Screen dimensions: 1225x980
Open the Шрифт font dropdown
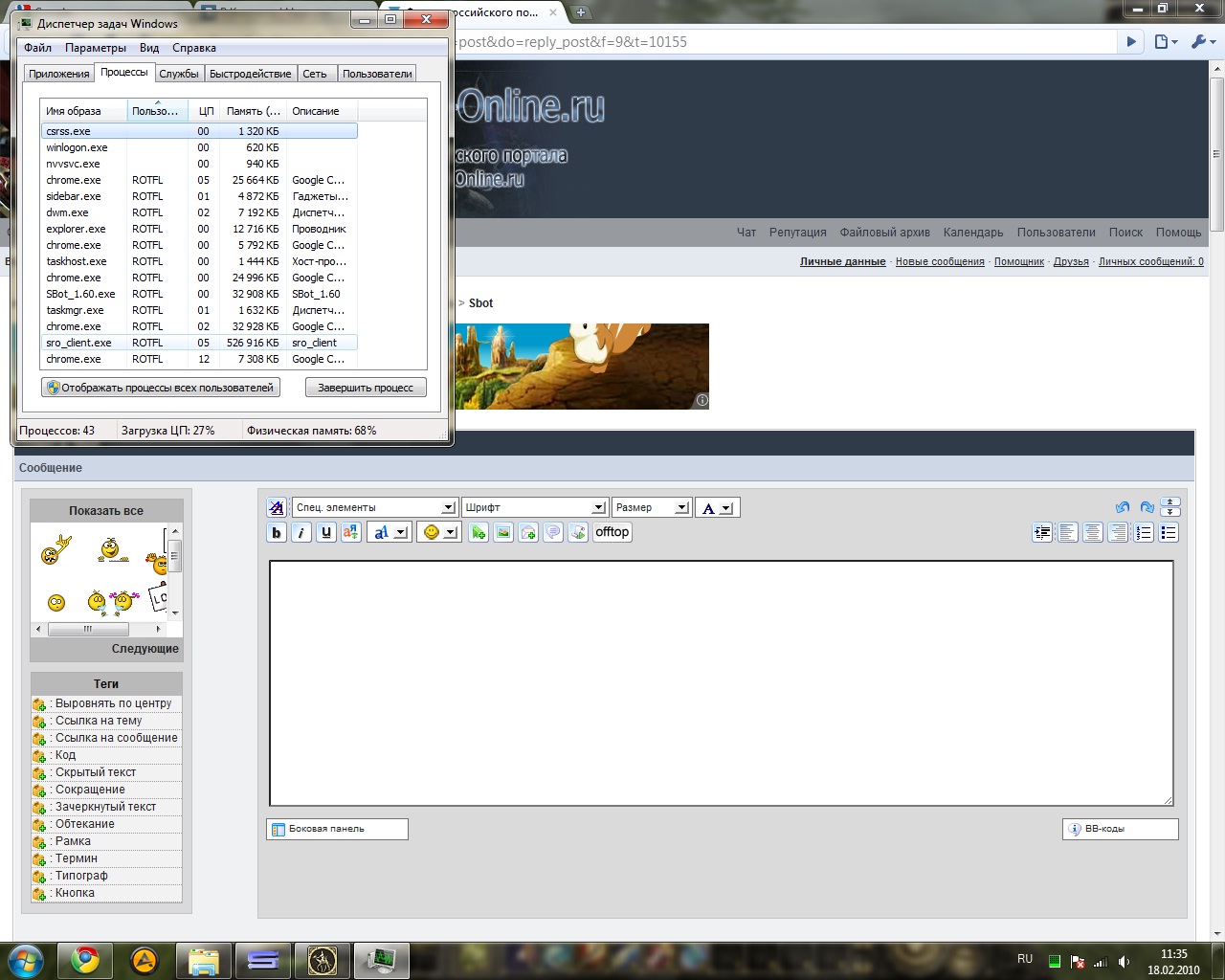pos(534,507)
